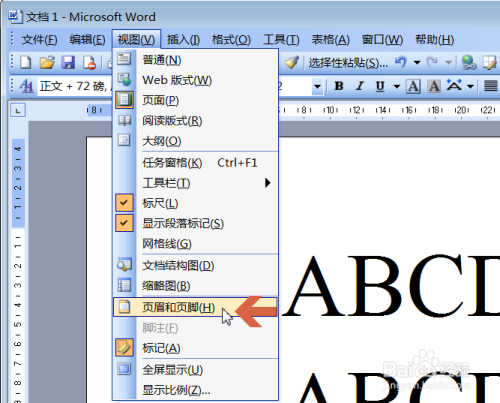
Task: Open 任务窗格(K) task pane
Action: pos(195,163)
